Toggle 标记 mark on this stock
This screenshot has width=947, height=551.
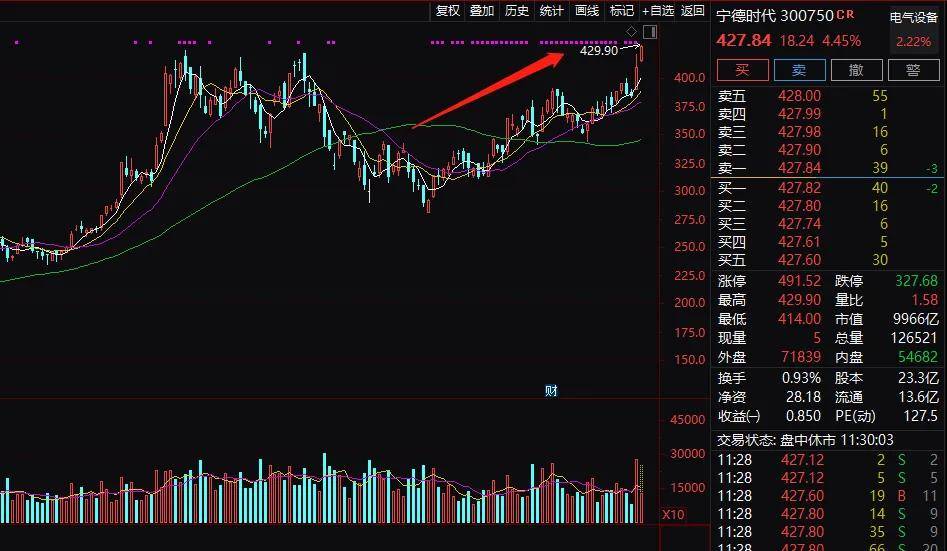[x=621, y=11]
